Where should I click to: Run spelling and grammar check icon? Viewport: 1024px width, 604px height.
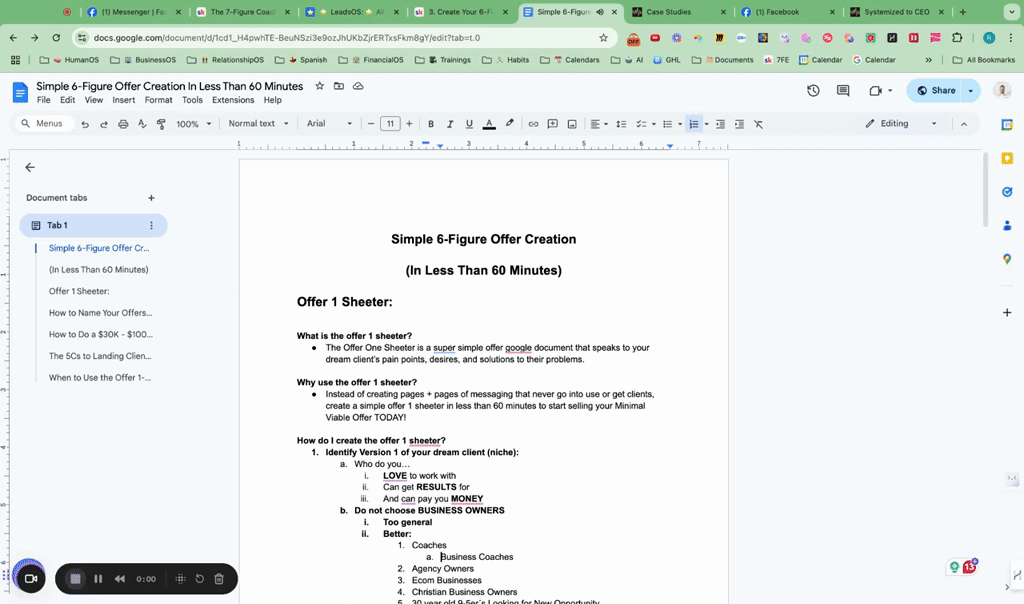point(142,124)
